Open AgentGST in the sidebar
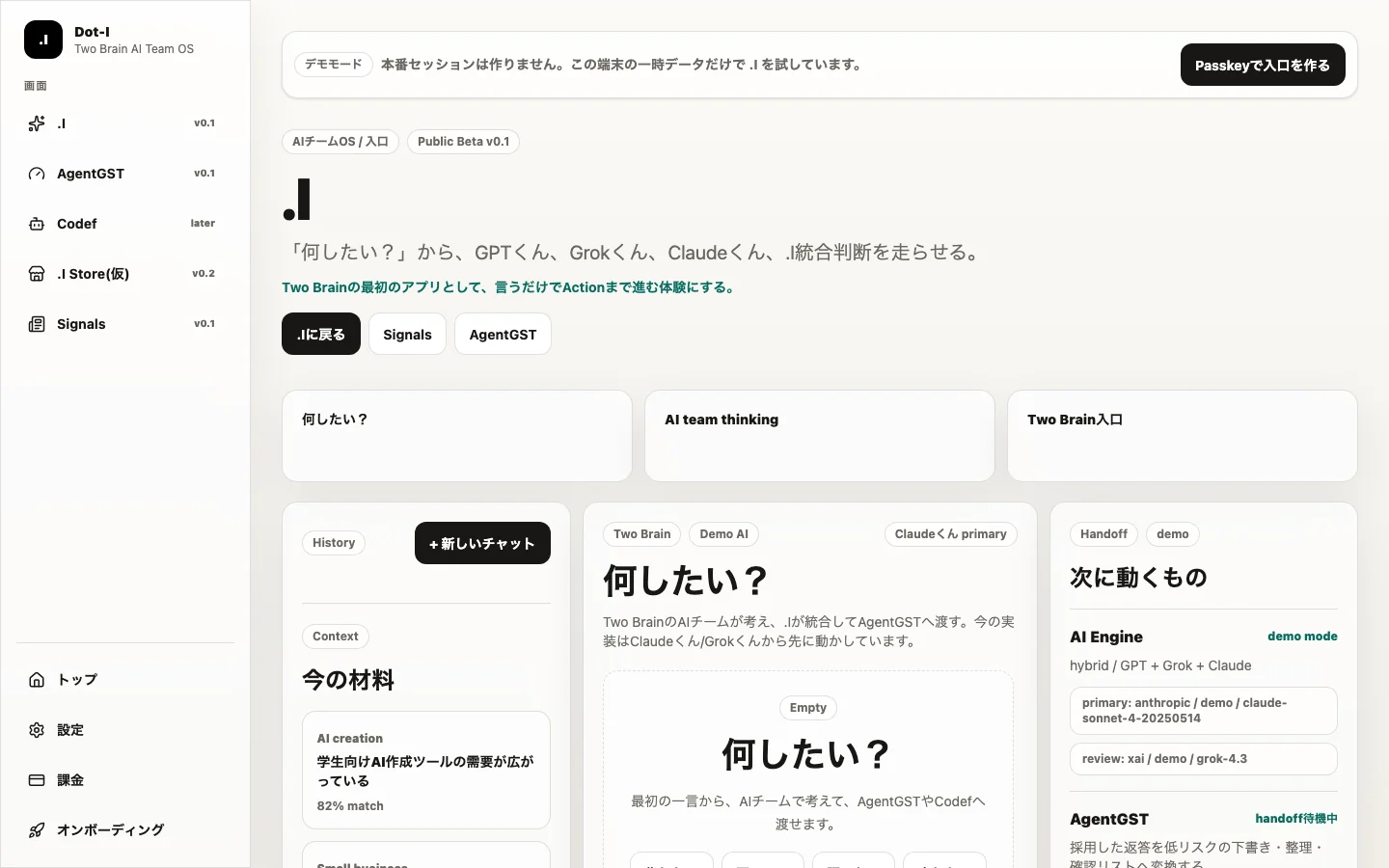Image resolution: width=1389 pixels, height=868 pixels. tap(124, 174)
